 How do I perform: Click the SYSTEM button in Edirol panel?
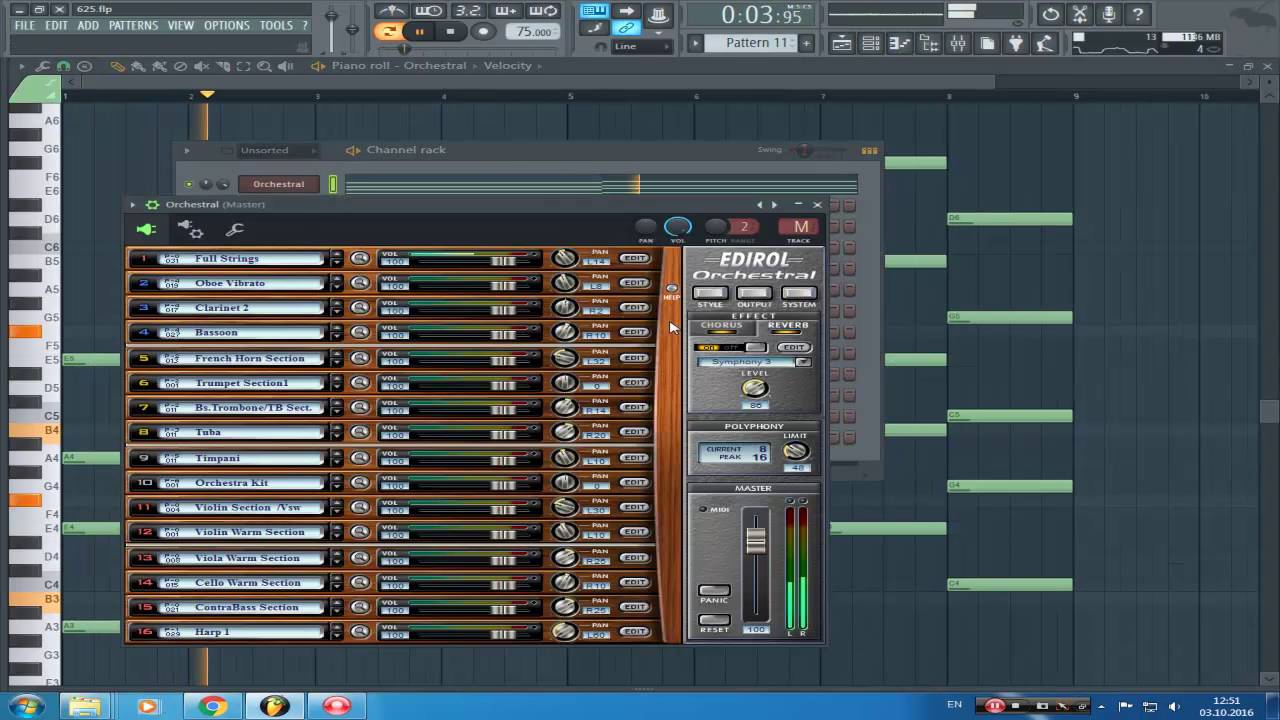(x=798, y=294)
